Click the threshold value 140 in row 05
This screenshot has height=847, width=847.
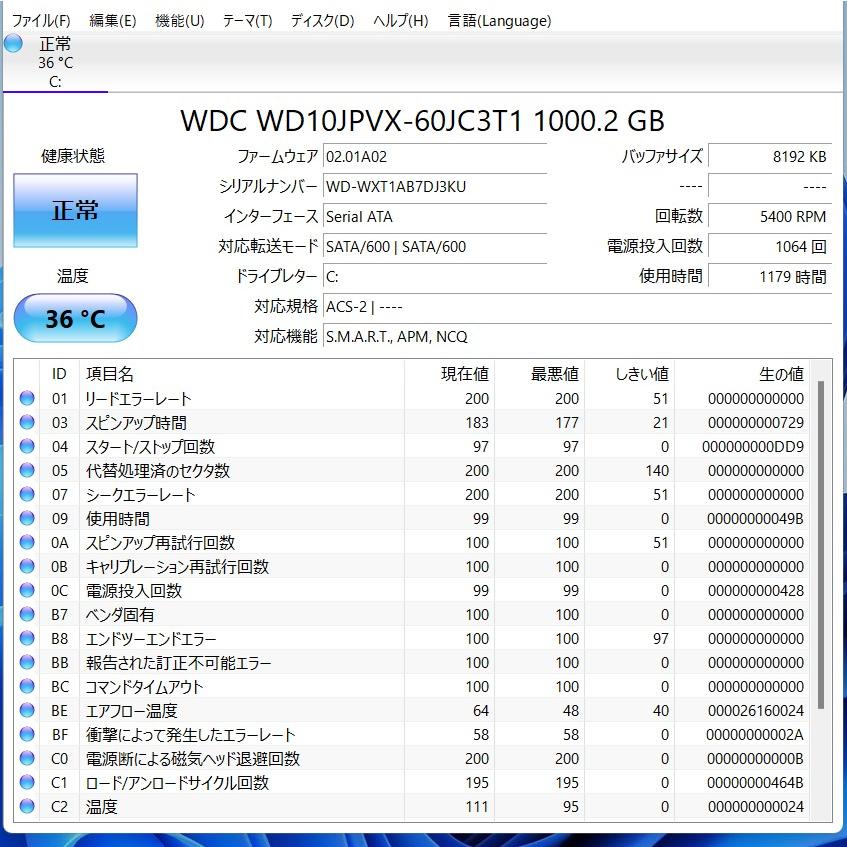point(657,470)
